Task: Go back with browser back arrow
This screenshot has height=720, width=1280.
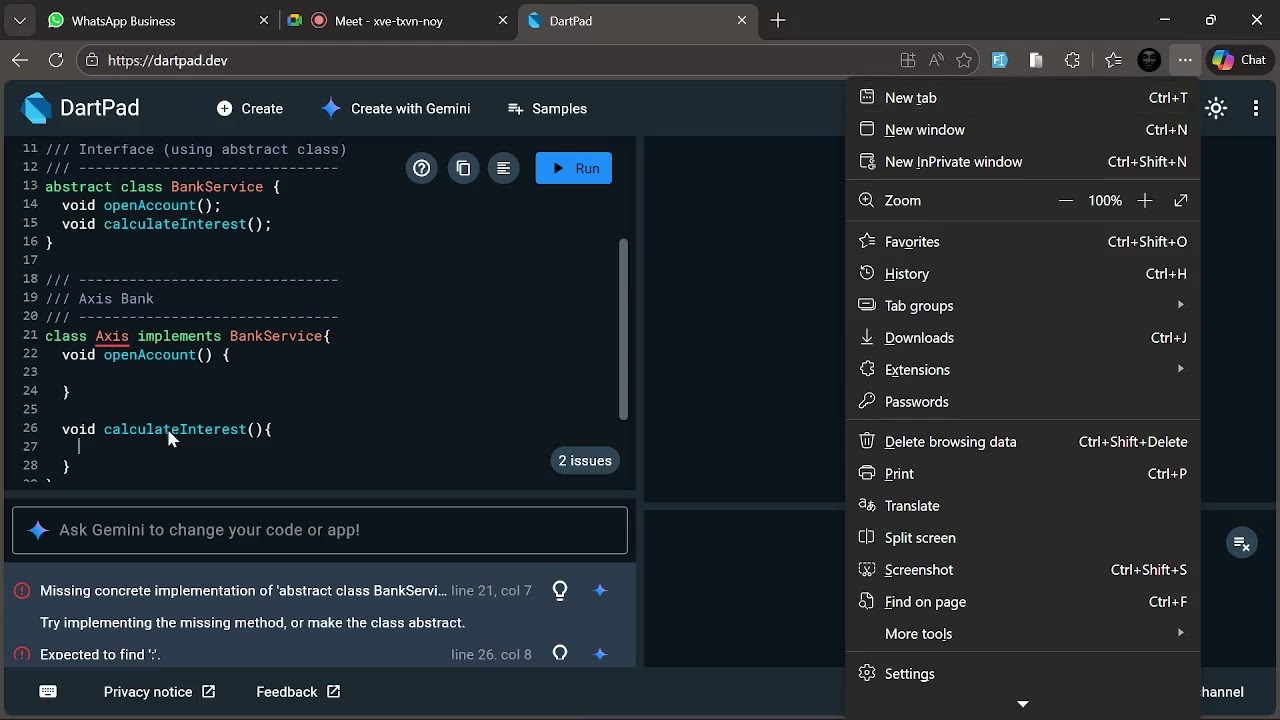Action: pos(20,60)
